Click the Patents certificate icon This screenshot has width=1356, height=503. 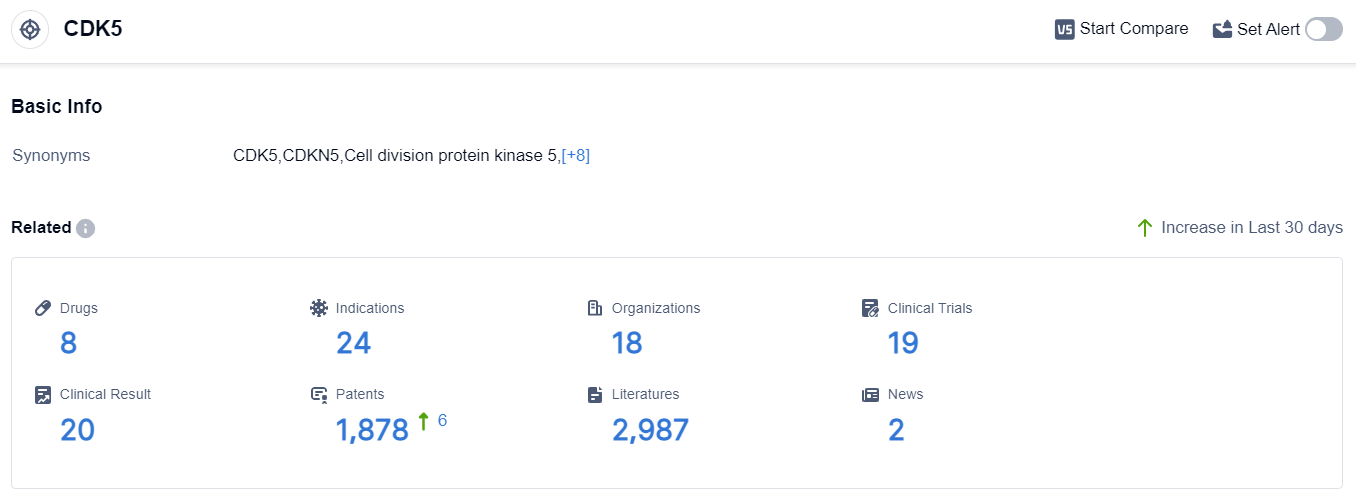pos(319,394)
